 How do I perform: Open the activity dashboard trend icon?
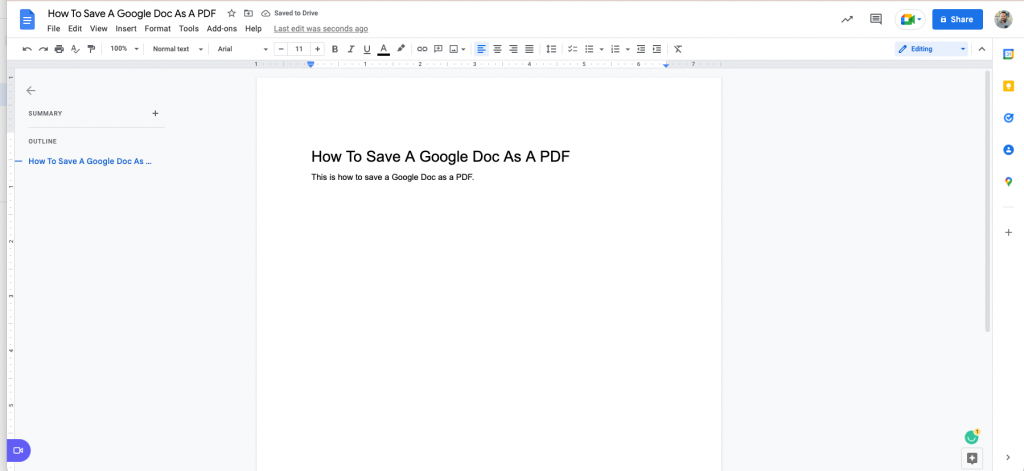pyautogui.click(x=847, y=20)
